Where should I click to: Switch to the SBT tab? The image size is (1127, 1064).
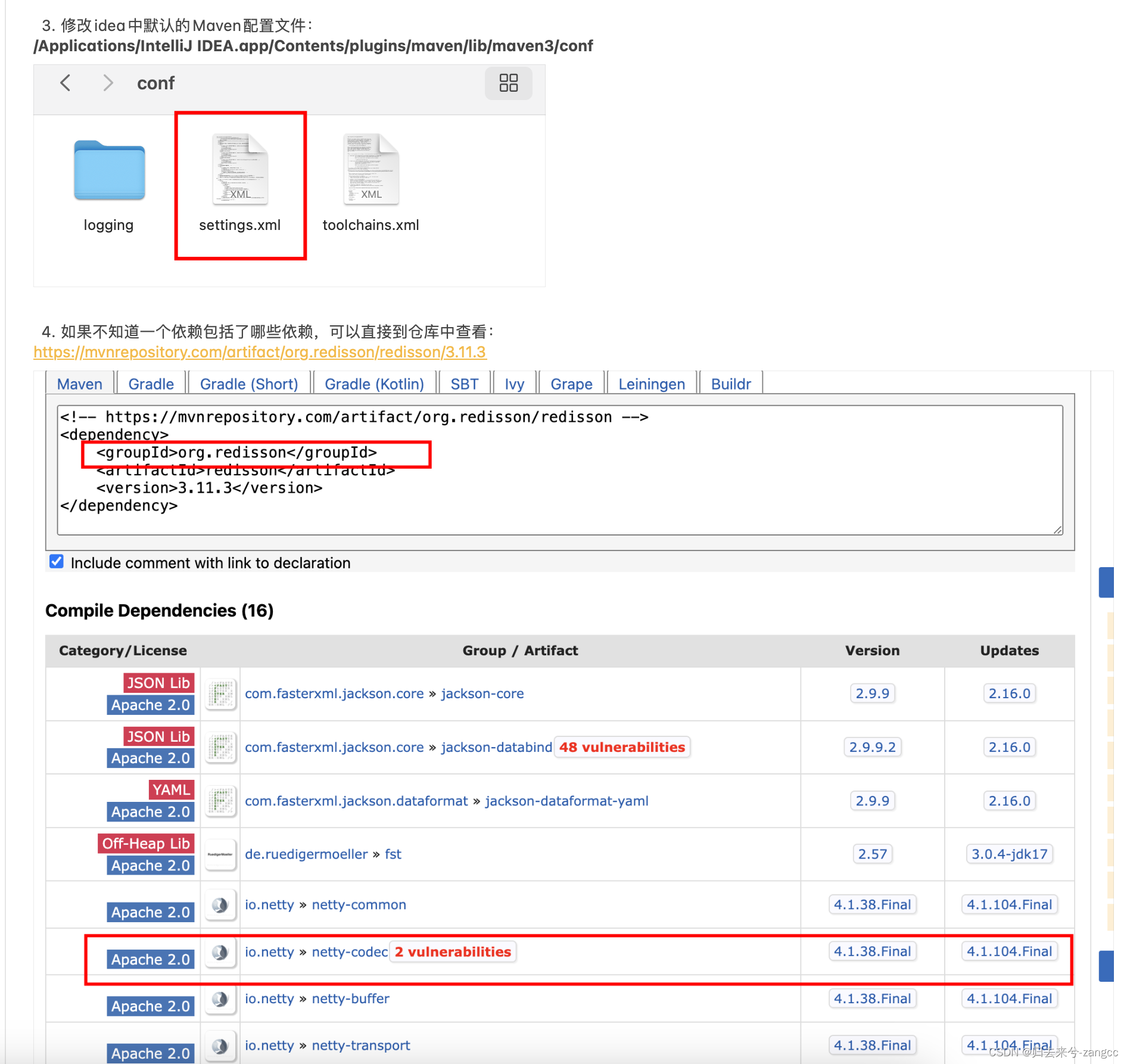click(465, 384)
